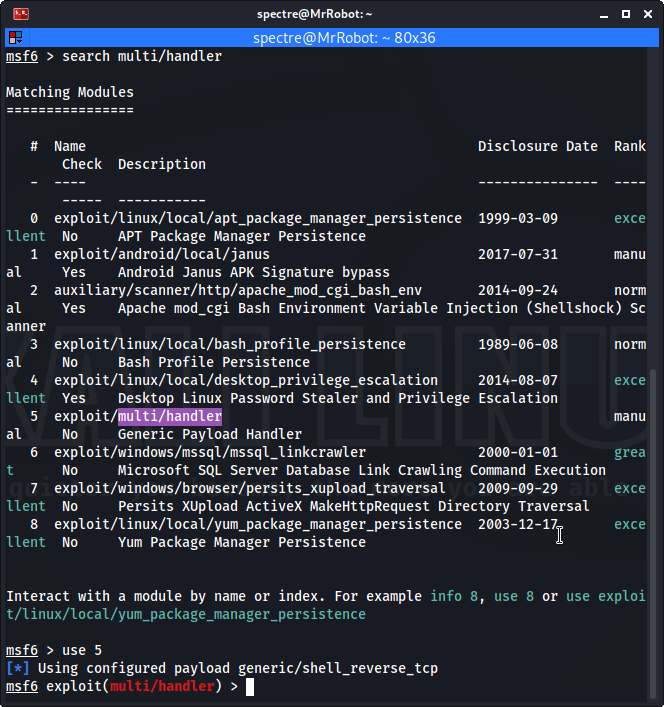Viewport: 664px width, 707px height.
Task: Click the 'search multi/handler' command text
Action: tap(142, 56)
